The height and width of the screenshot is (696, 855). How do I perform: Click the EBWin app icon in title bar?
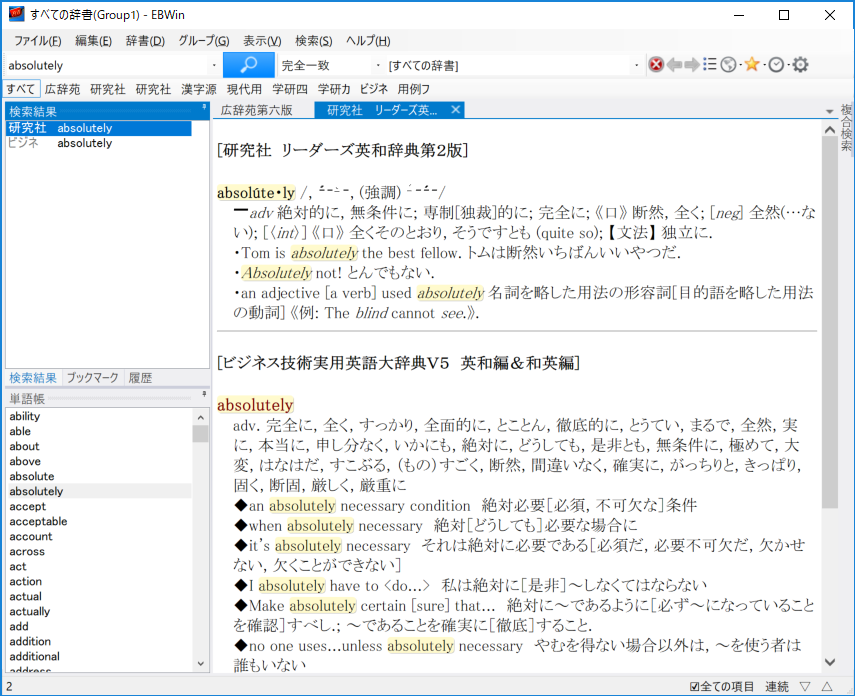point(16,14)
